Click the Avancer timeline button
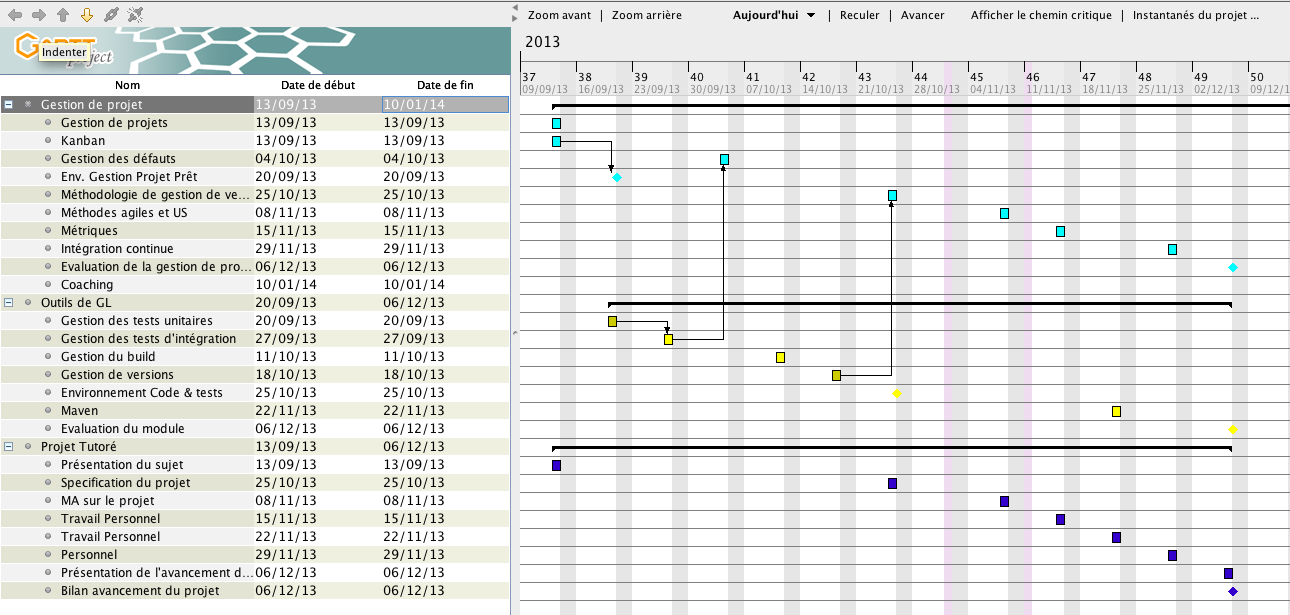This screenshot has height=615, width=1290. click(x=922, y=15)
